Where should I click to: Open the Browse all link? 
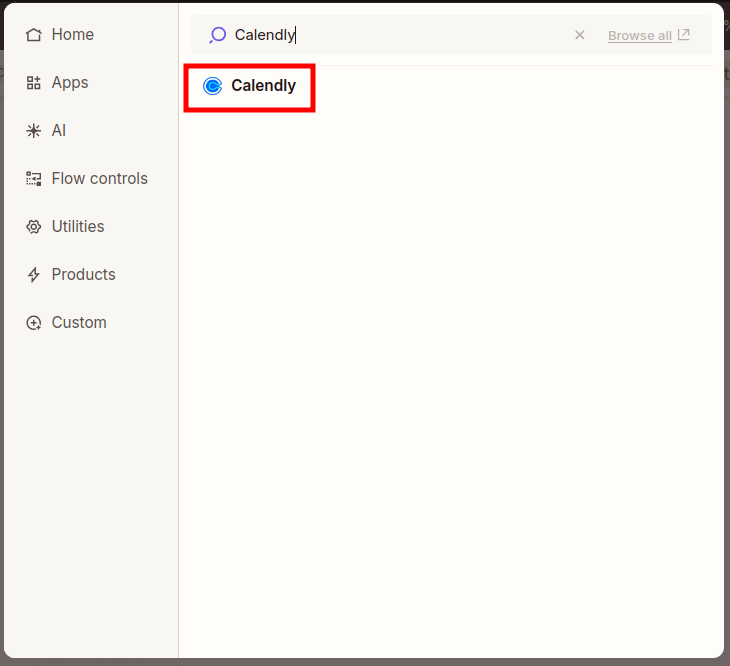tap(639, 35)
